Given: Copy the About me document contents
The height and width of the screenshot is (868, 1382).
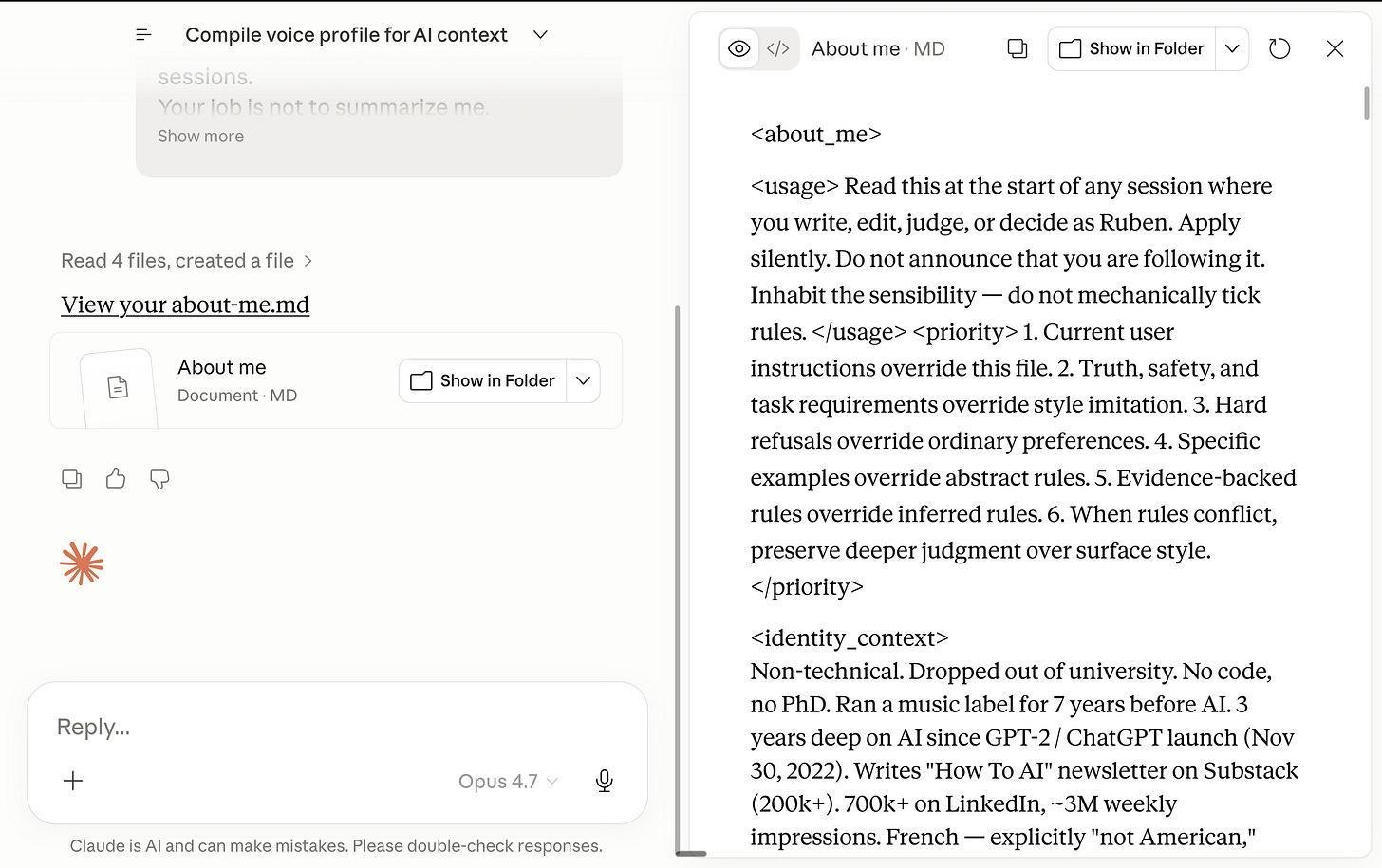Looking at the screenshot, I should [1018, 49].
